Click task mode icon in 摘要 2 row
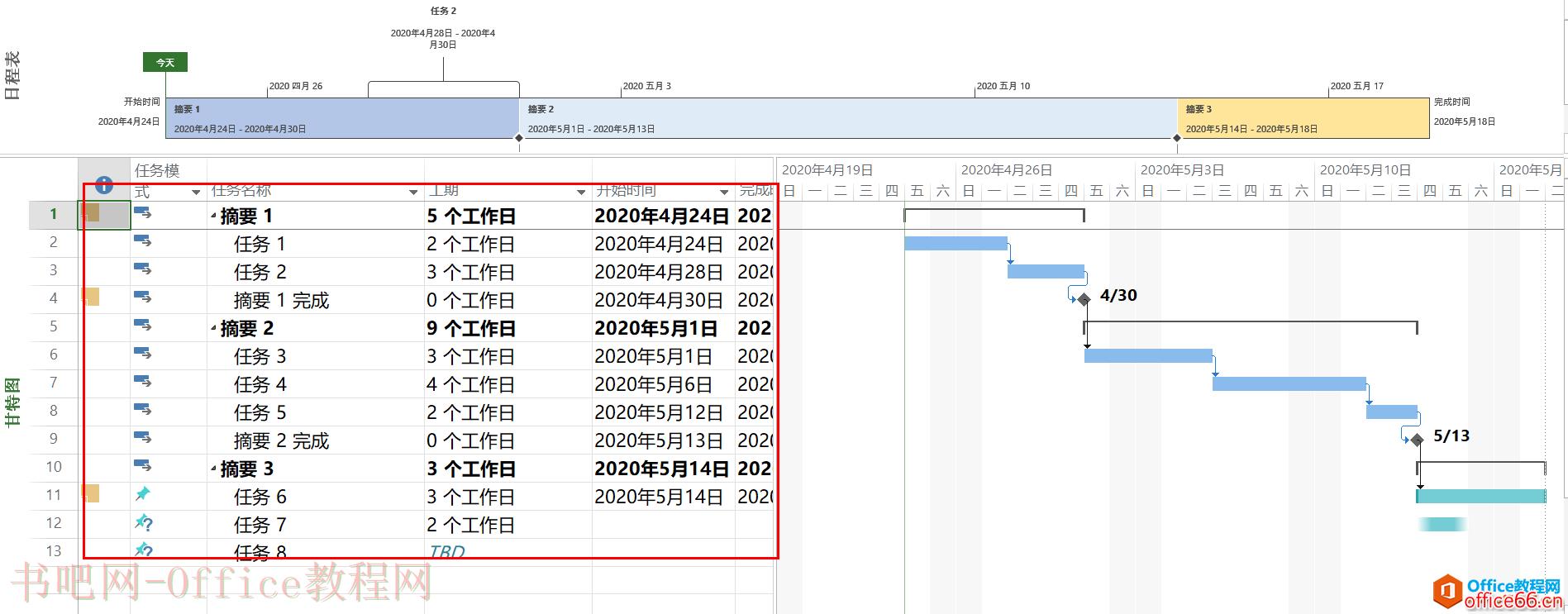Viewport: 1568px width, 614px height. click(x=143, y=326)
